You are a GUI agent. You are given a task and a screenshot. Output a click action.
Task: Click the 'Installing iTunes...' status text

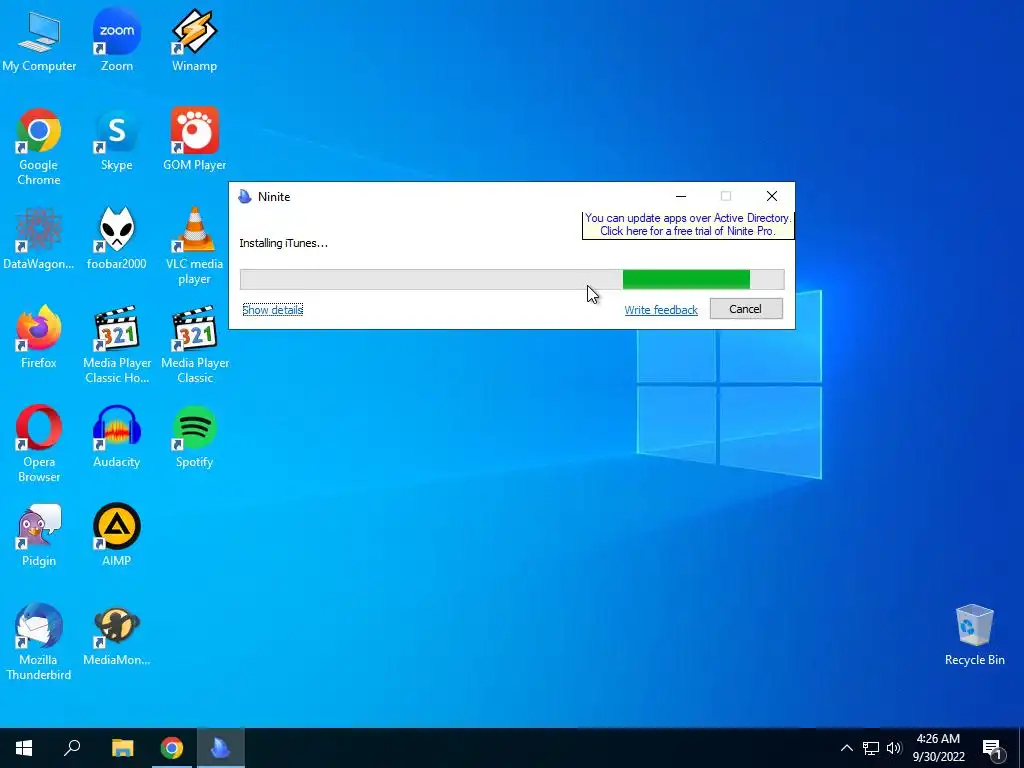pyautogui.click(x=283, y=243)
